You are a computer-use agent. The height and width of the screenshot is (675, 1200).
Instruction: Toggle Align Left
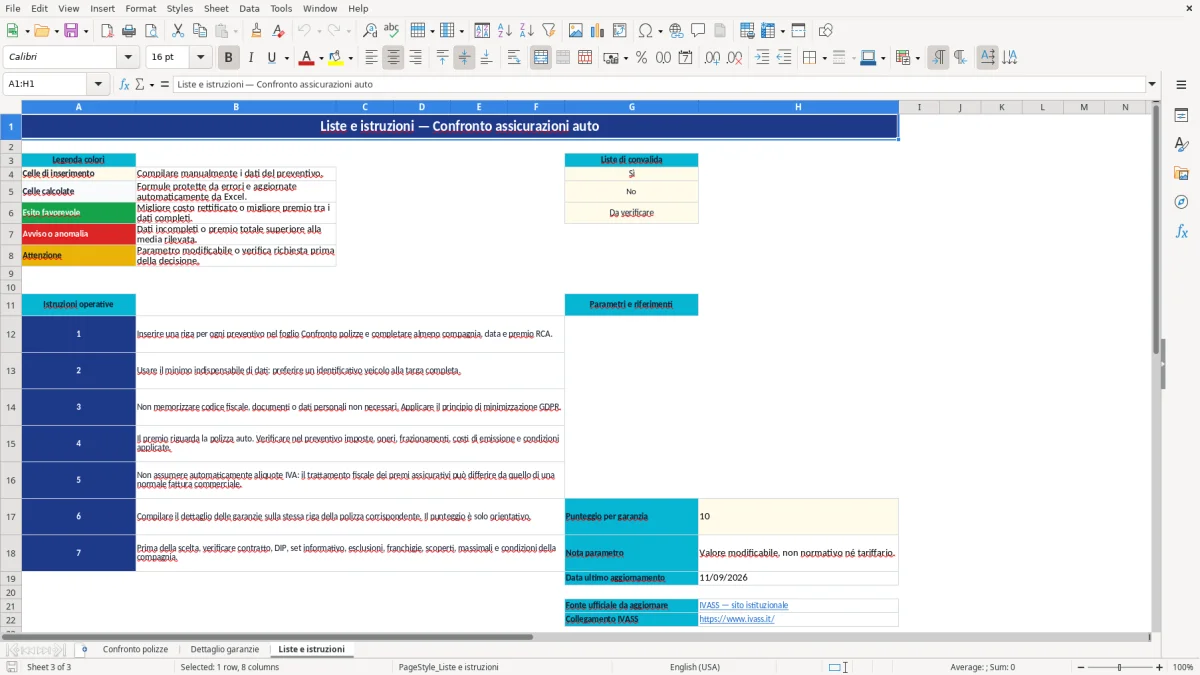pyautogui.click(x=372, y=58)
